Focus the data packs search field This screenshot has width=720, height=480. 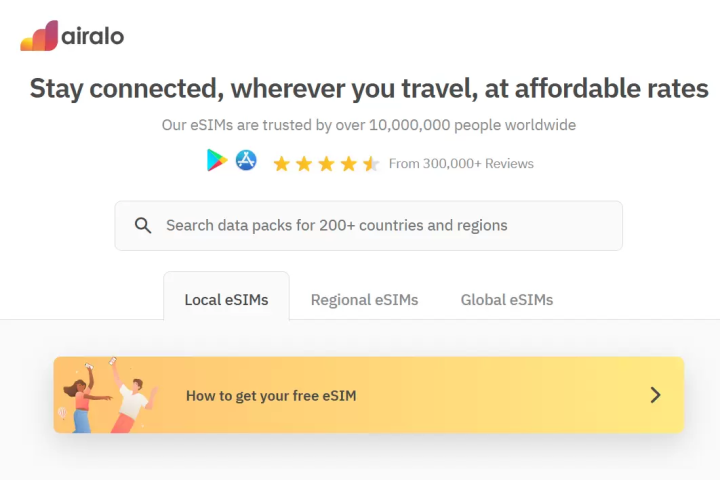tap(380, 225)
